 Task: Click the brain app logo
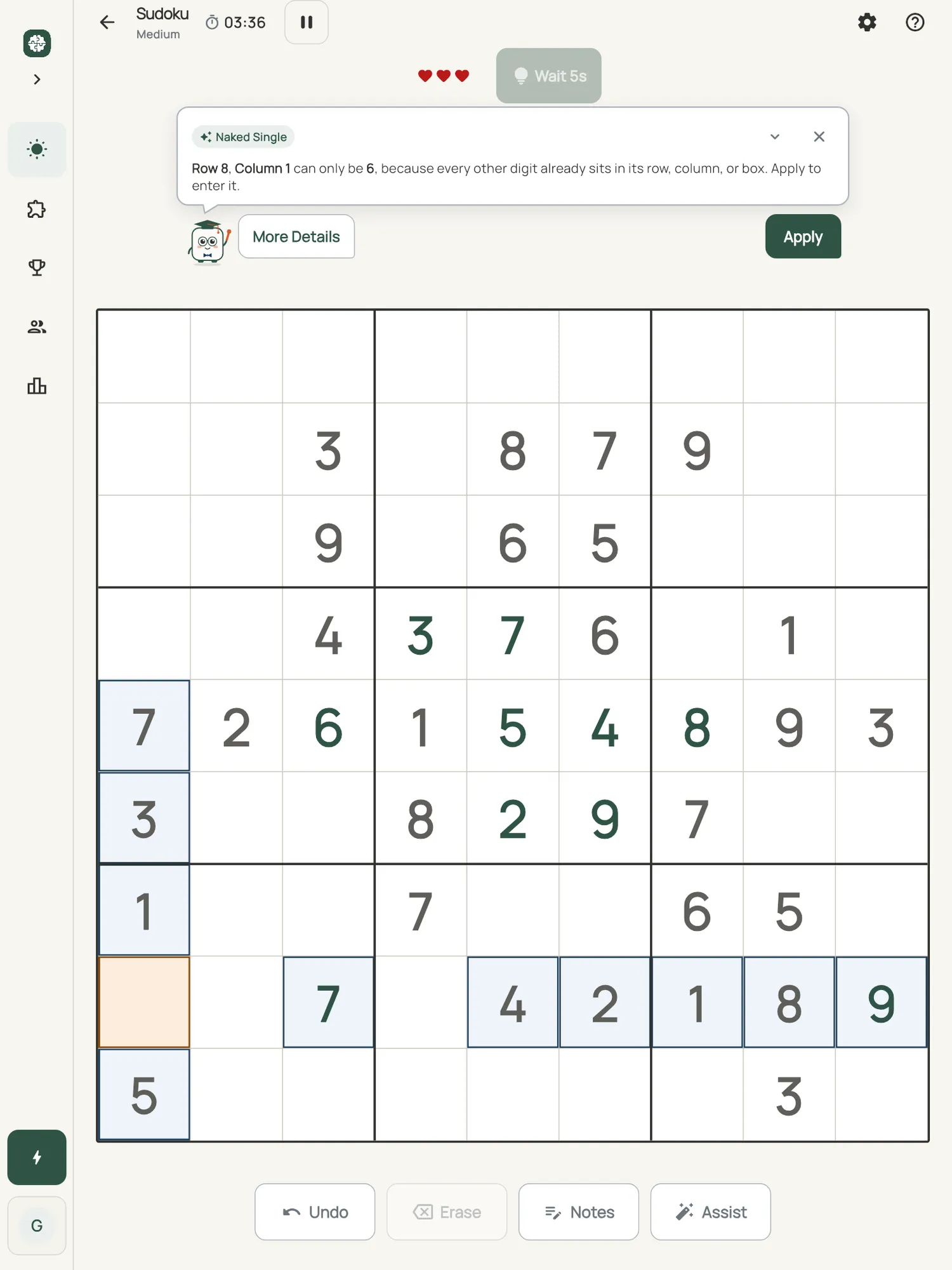click(x=37, y=43)
